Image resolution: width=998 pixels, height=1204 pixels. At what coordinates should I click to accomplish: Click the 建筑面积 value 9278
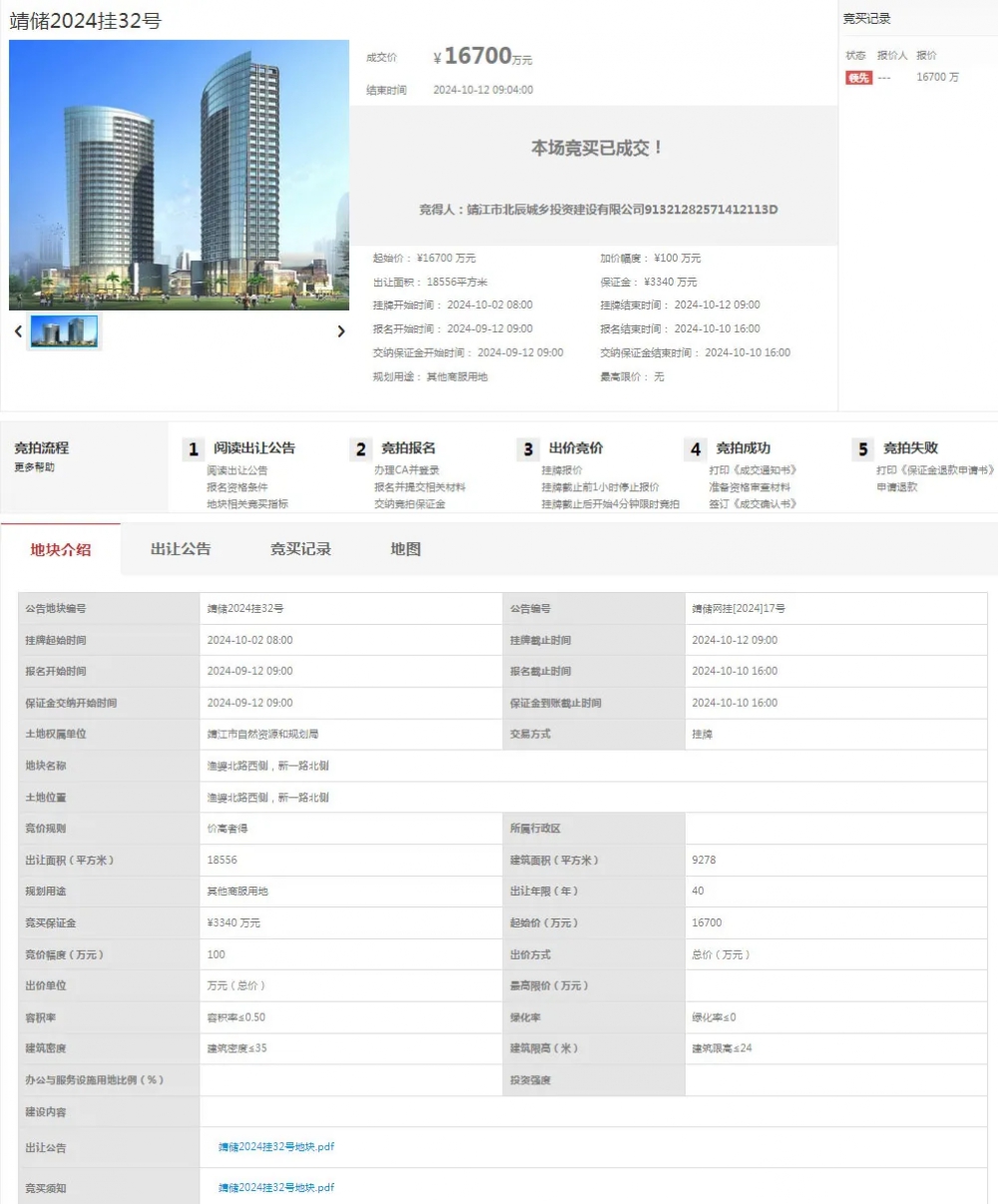point(704,860)
